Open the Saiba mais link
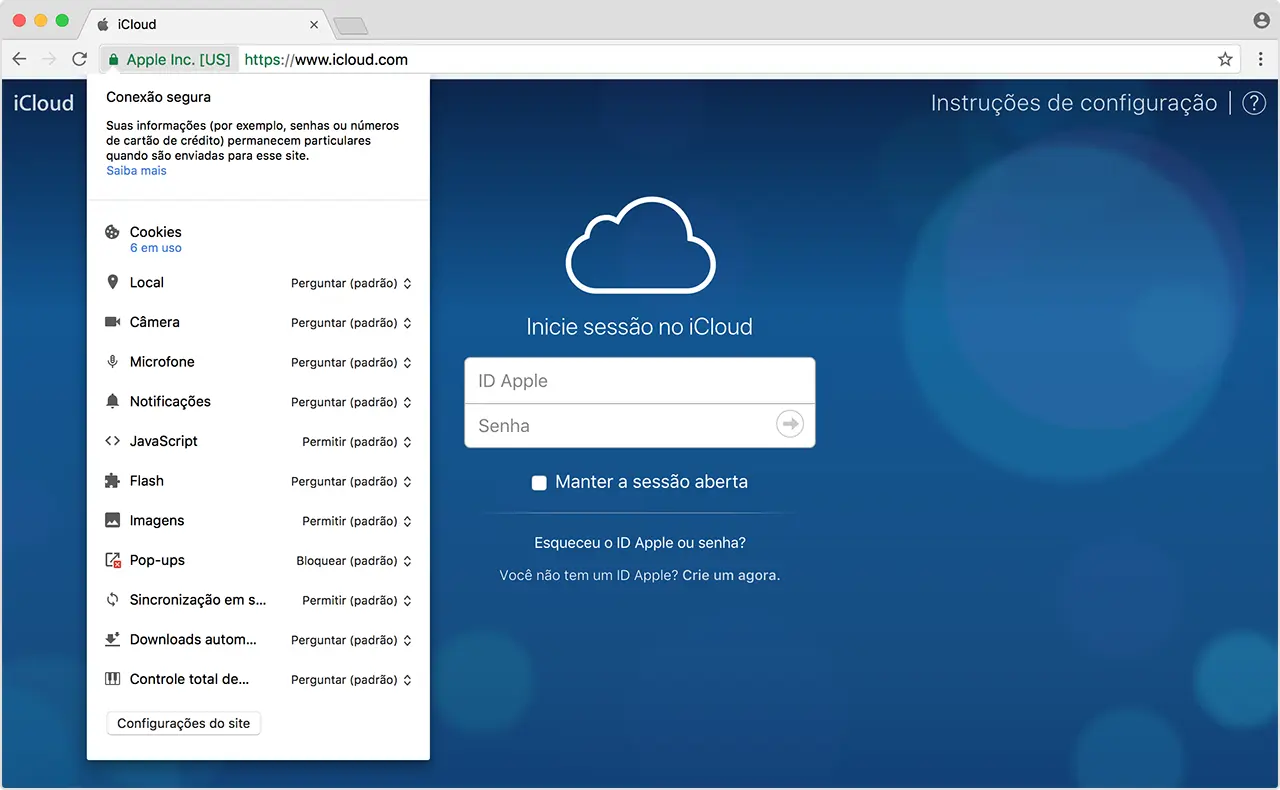The height and width of the screenshot is (790, 1280). [x=137, y=171]
